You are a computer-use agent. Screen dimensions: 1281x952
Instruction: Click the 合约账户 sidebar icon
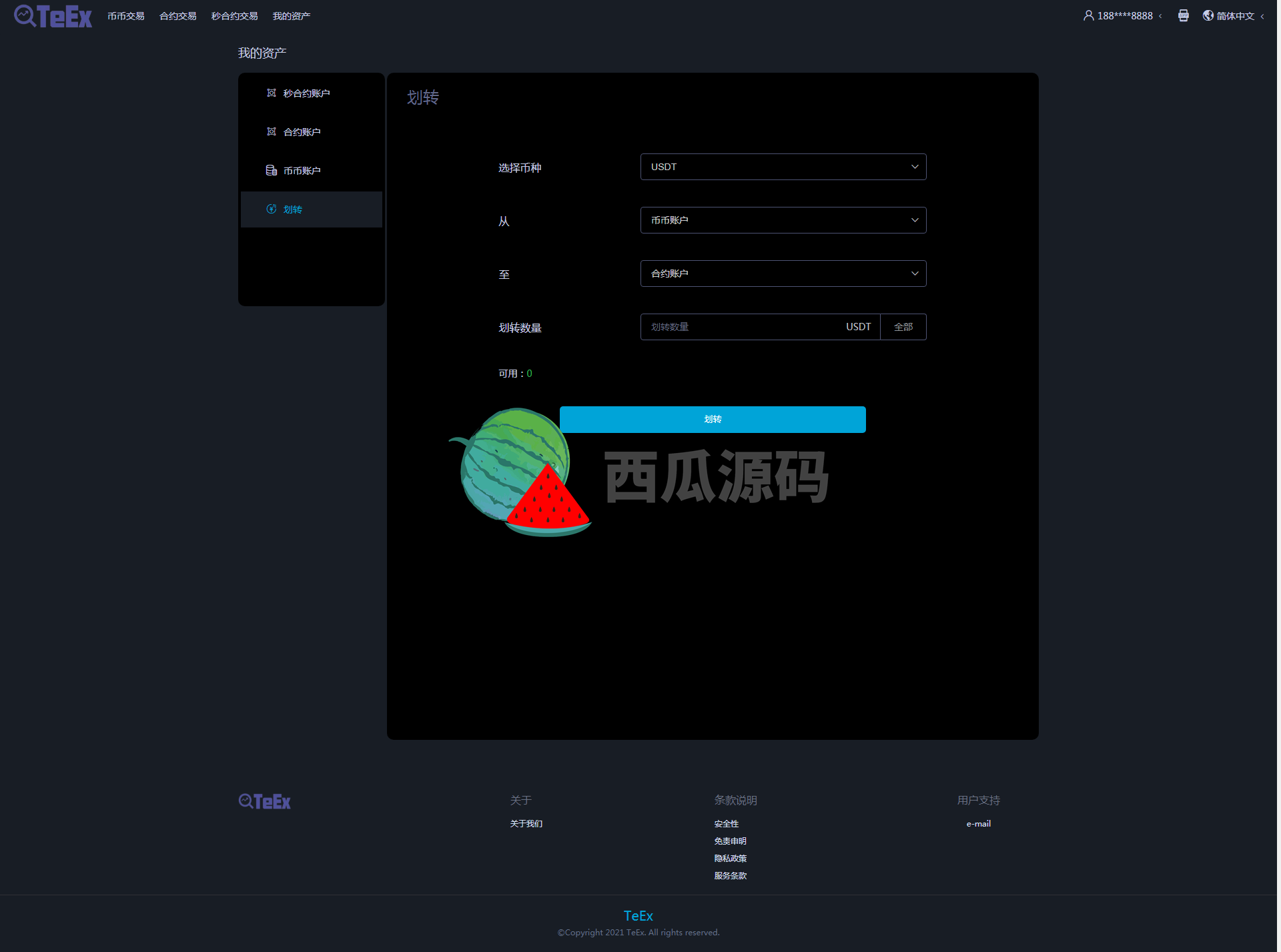(x=272, y=131)
